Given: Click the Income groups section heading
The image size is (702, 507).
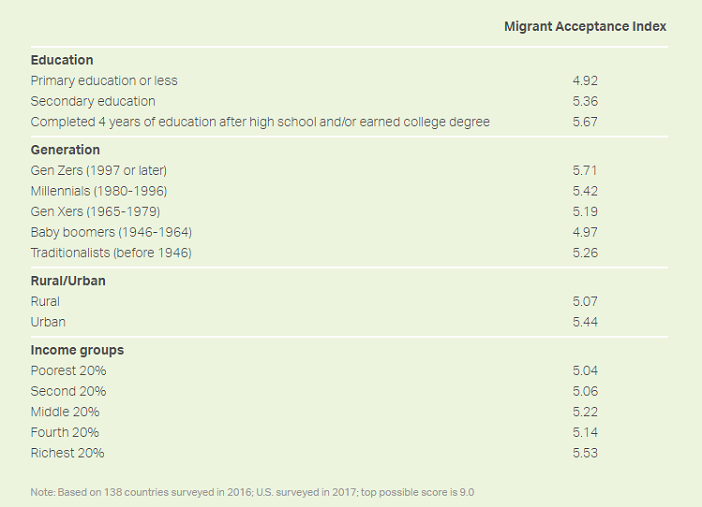Looking at the screenshot, I should coord(77,350).
